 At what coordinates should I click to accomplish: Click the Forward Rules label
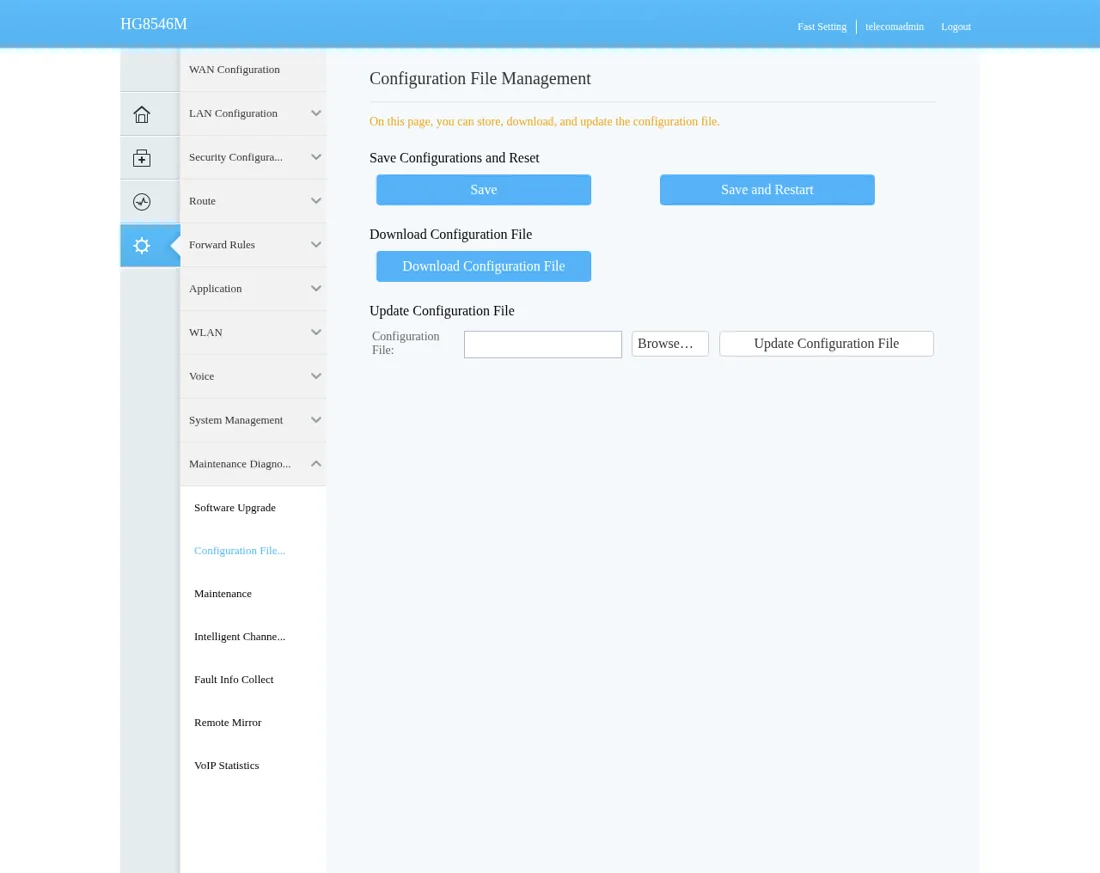[x=222, y=245]
